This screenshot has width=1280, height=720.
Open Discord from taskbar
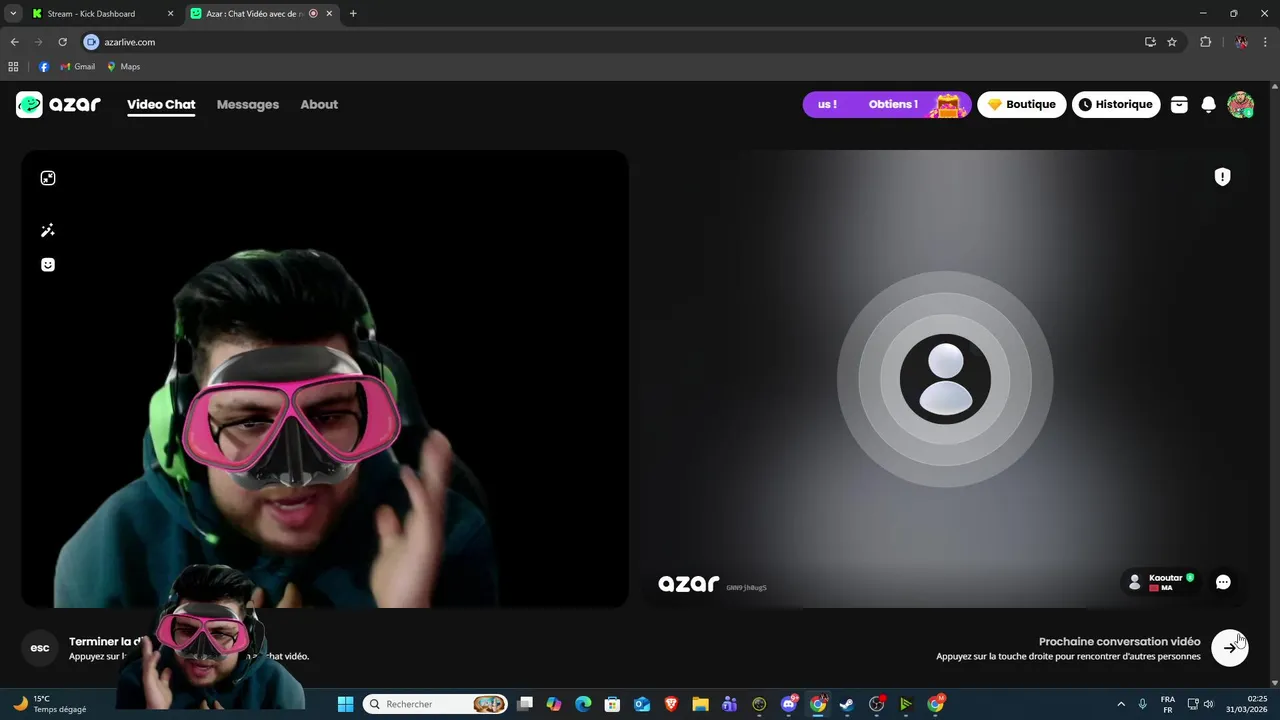coord(789,704)
